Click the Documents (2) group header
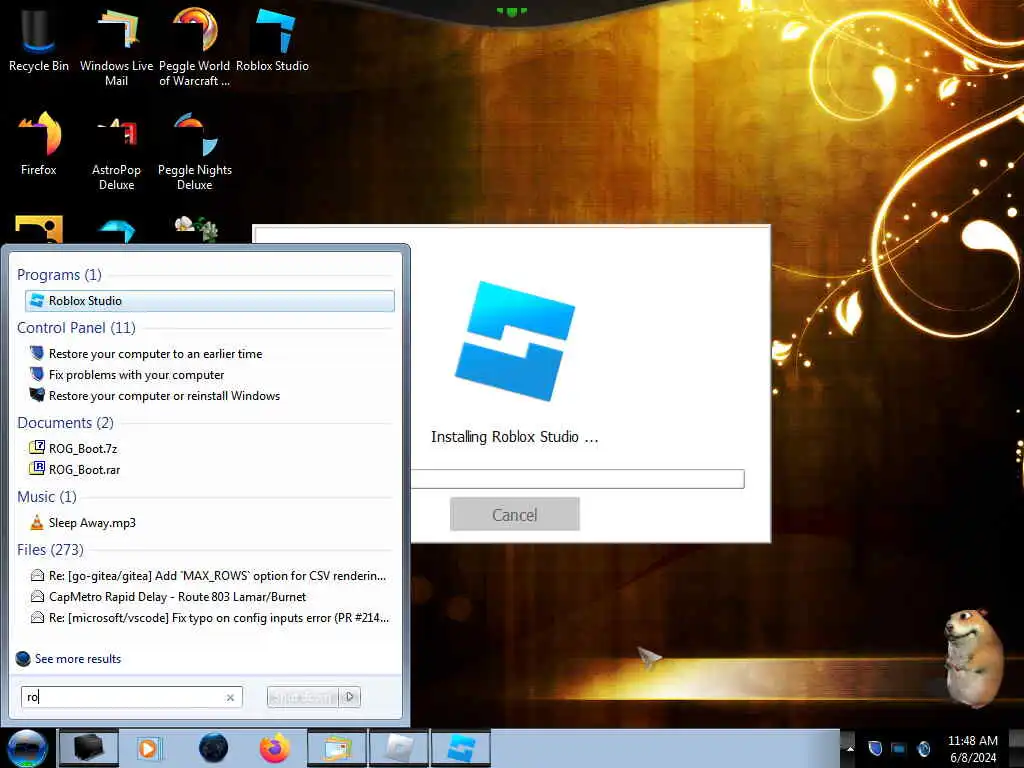The height and width of the screenshot is (768, 1024). coord(65,423)
